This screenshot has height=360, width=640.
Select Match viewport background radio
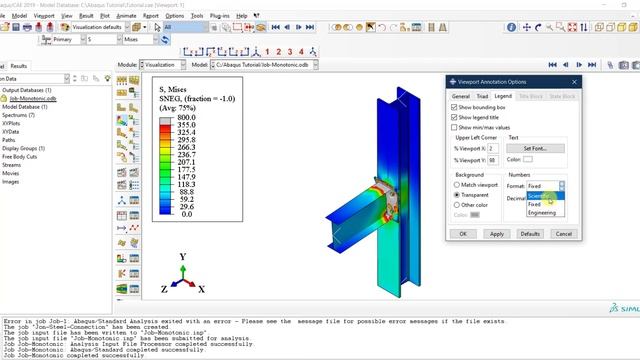pyautogui.click(x=457, y=185)
